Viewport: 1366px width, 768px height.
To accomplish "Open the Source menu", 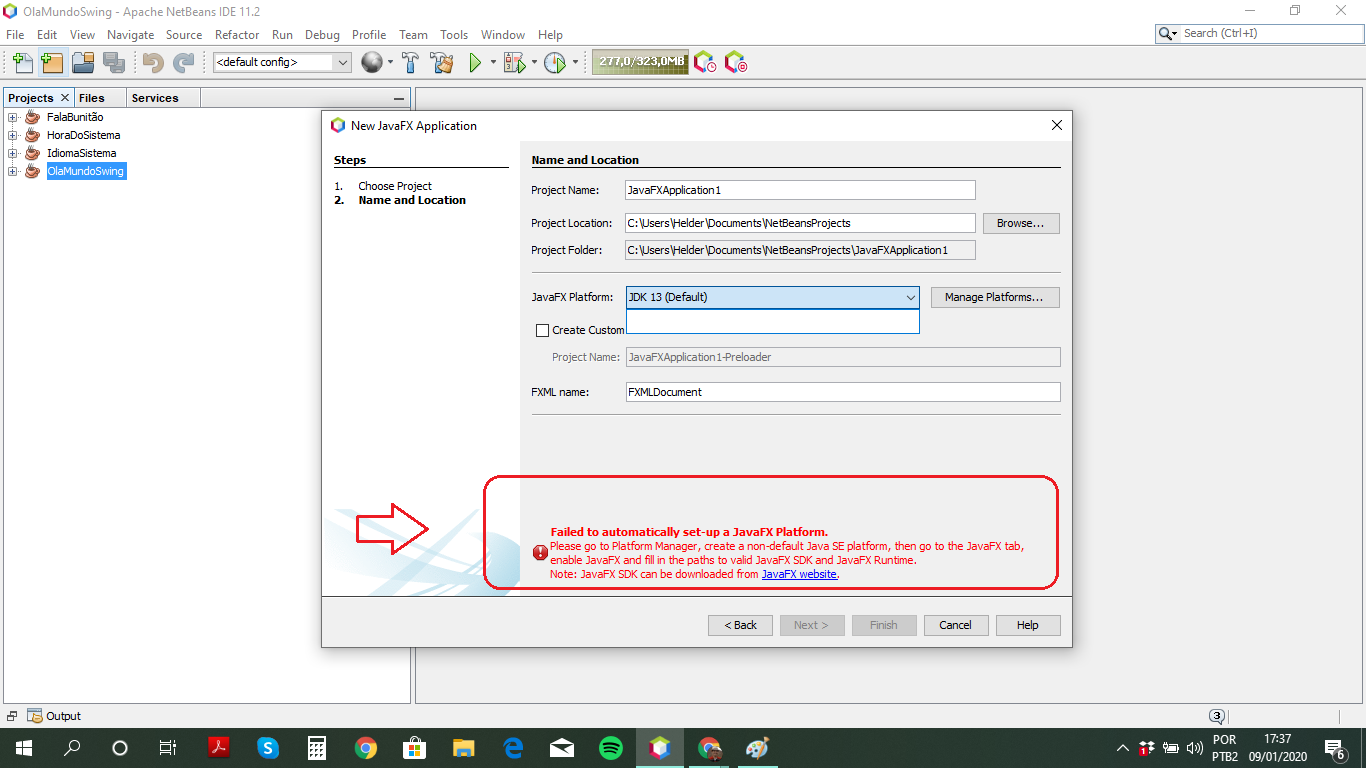I will tap(184, 34).
